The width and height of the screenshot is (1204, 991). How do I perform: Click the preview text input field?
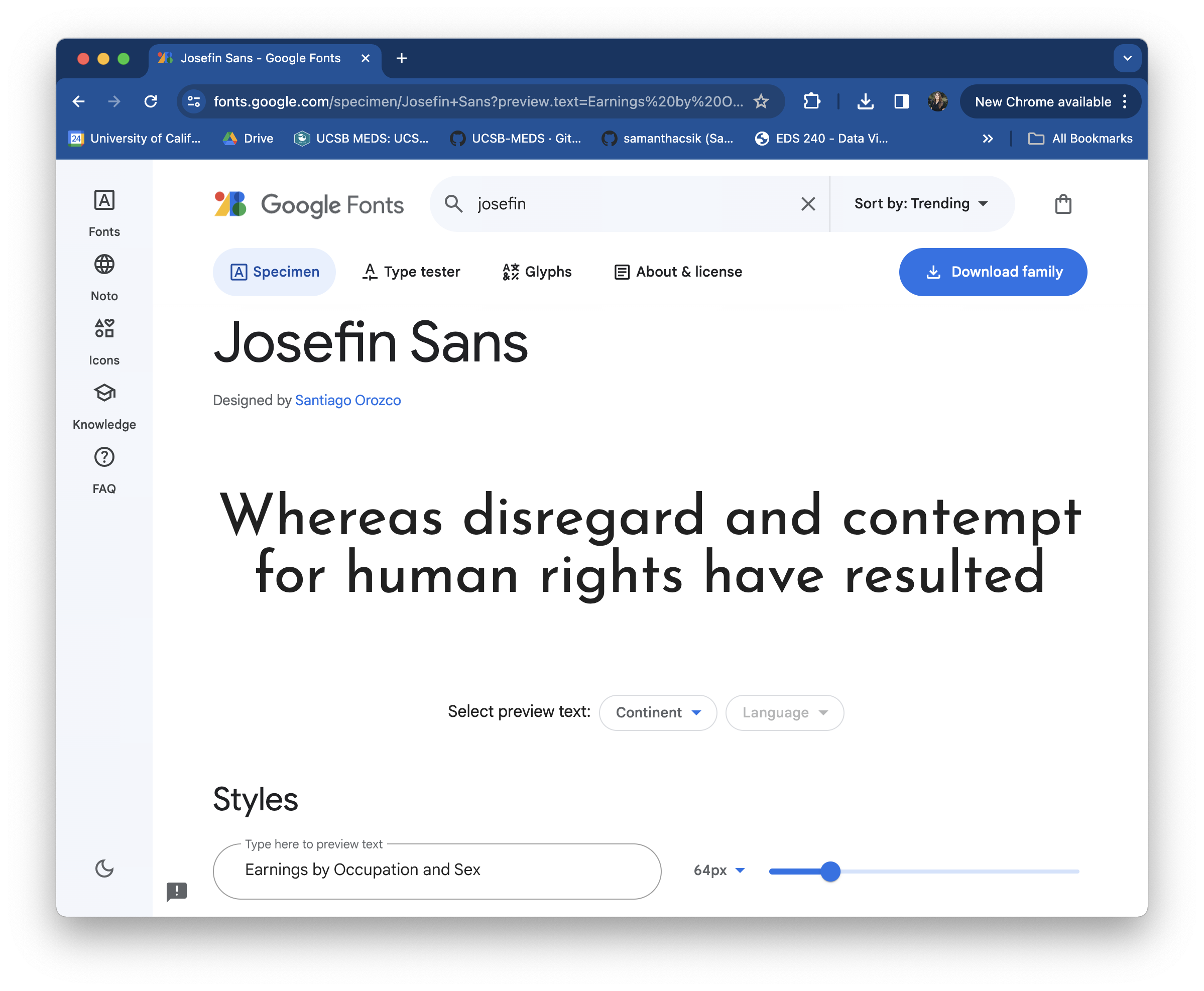(436, 871)
